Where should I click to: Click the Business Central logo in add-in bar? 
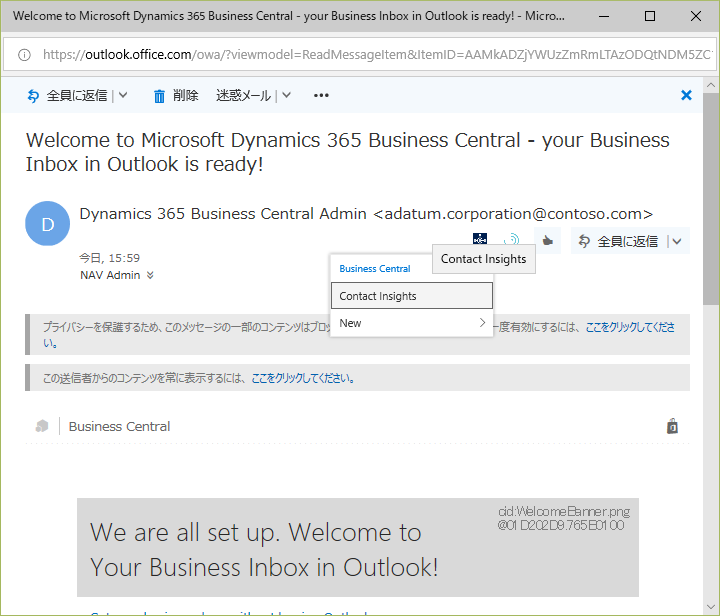(x=42, y=426)
